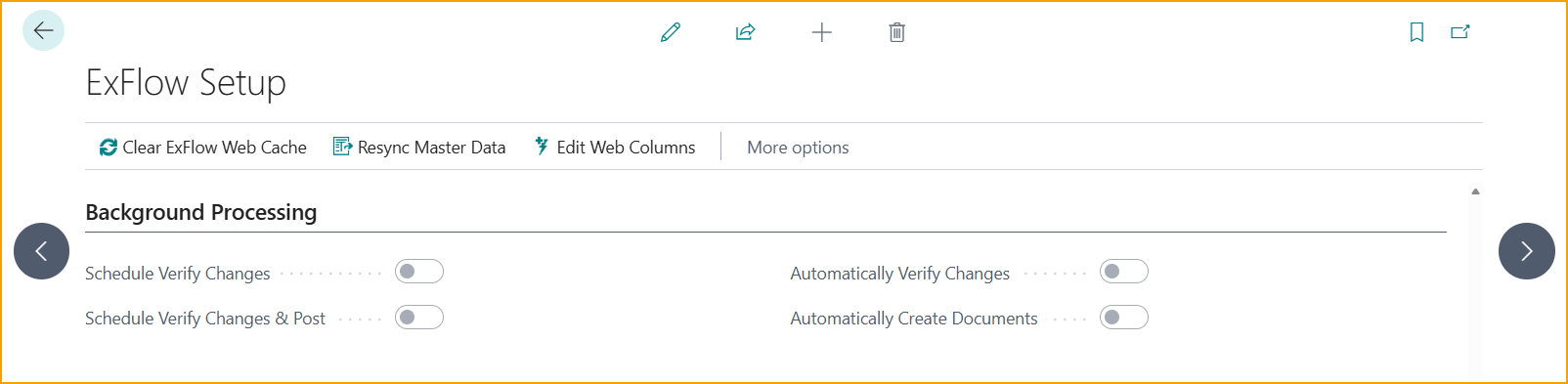1568x384 pixels.
Task: Open the share icon
Action: click(x=746, y=32)
